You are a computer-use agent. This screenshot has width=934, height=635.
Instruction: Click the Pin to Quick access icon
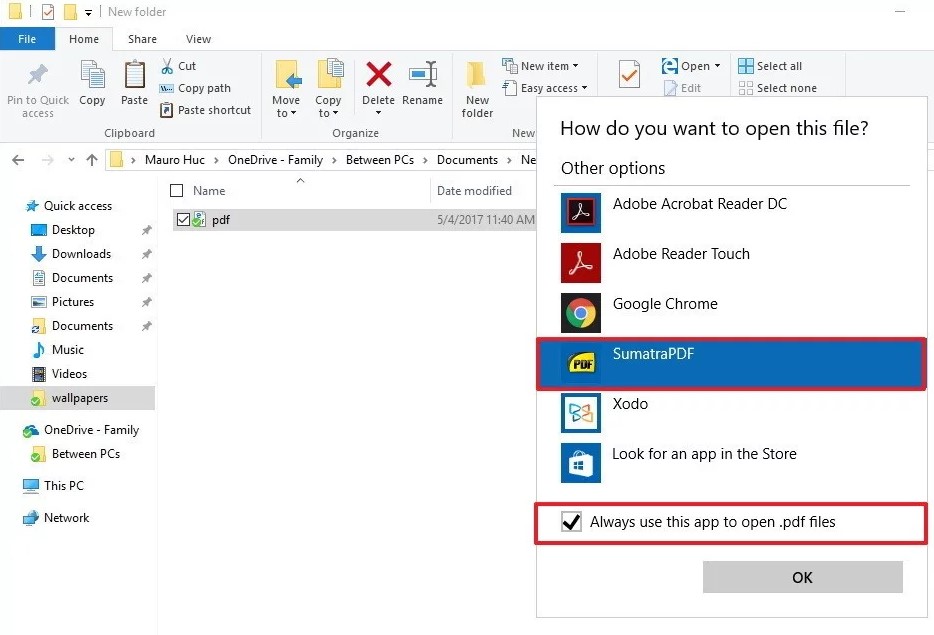tap(38, 76)
